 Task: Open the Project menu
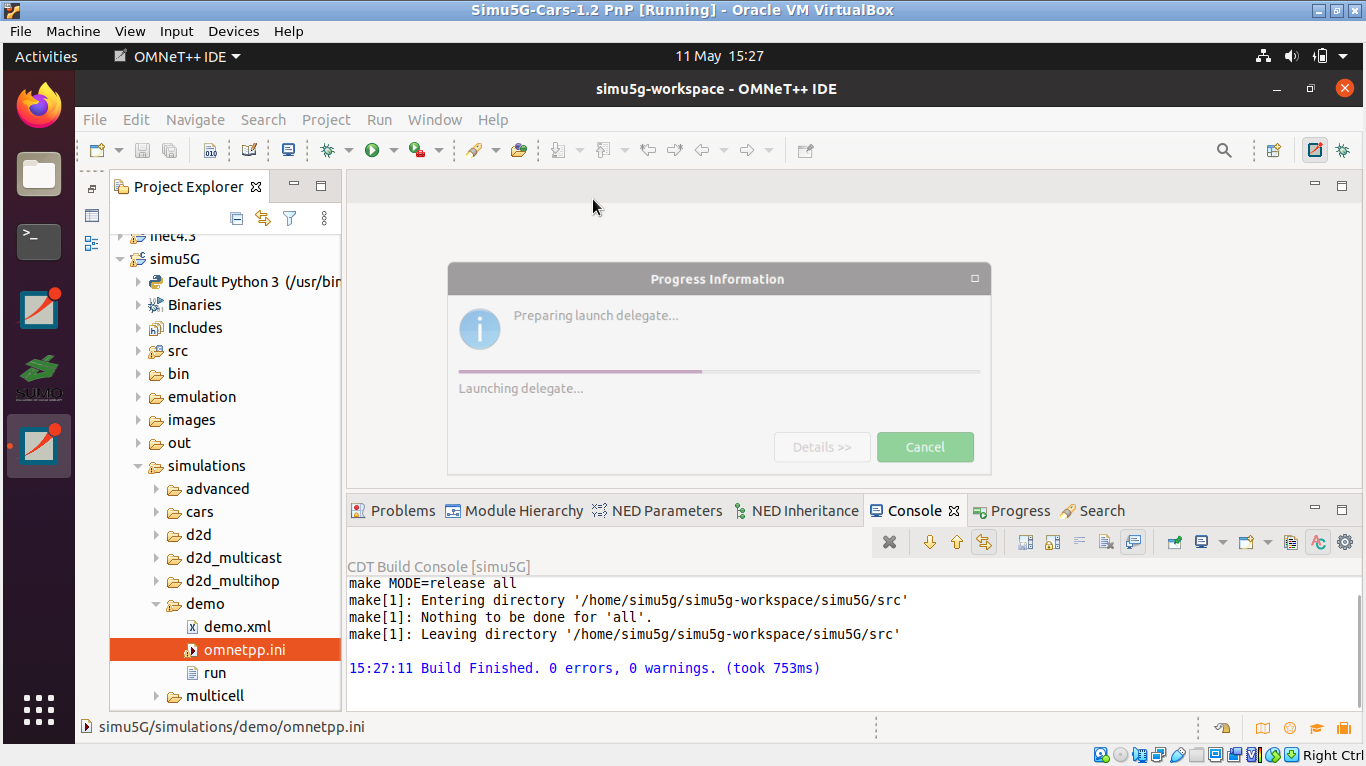pyautogui.click(x=326, y=120)
